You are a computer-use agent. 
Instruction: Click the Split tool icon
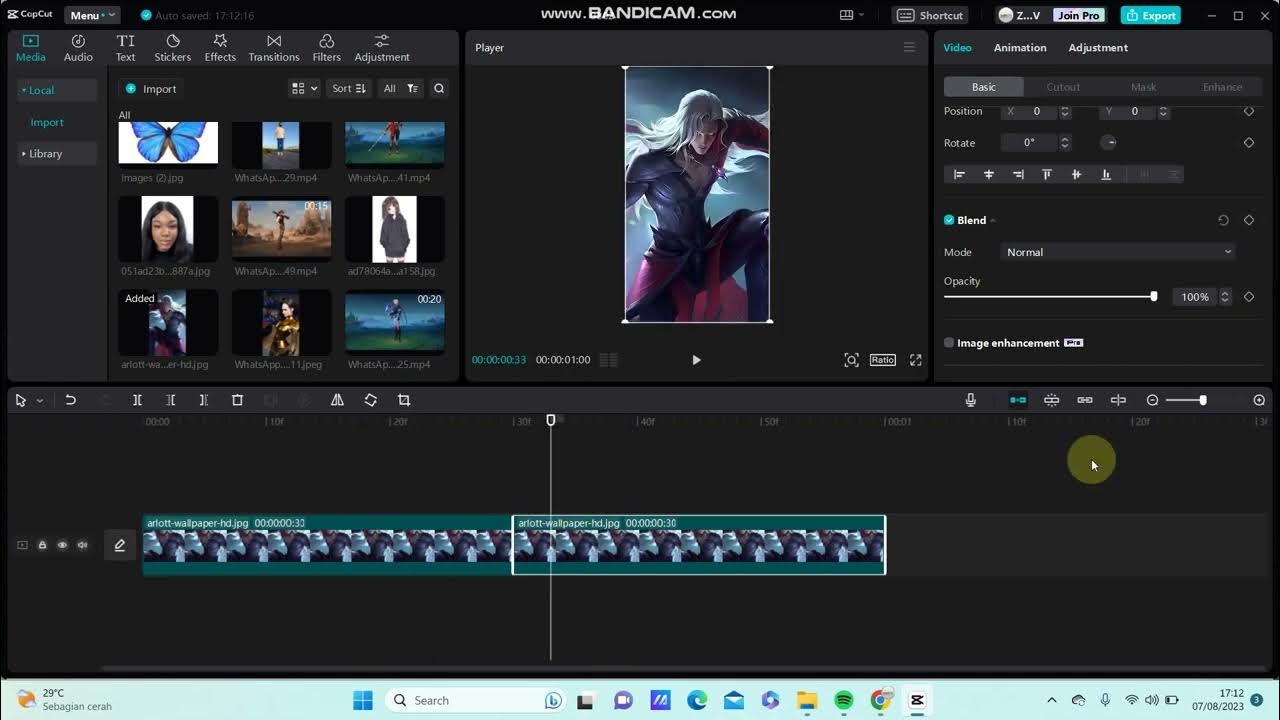coord(137,400)
